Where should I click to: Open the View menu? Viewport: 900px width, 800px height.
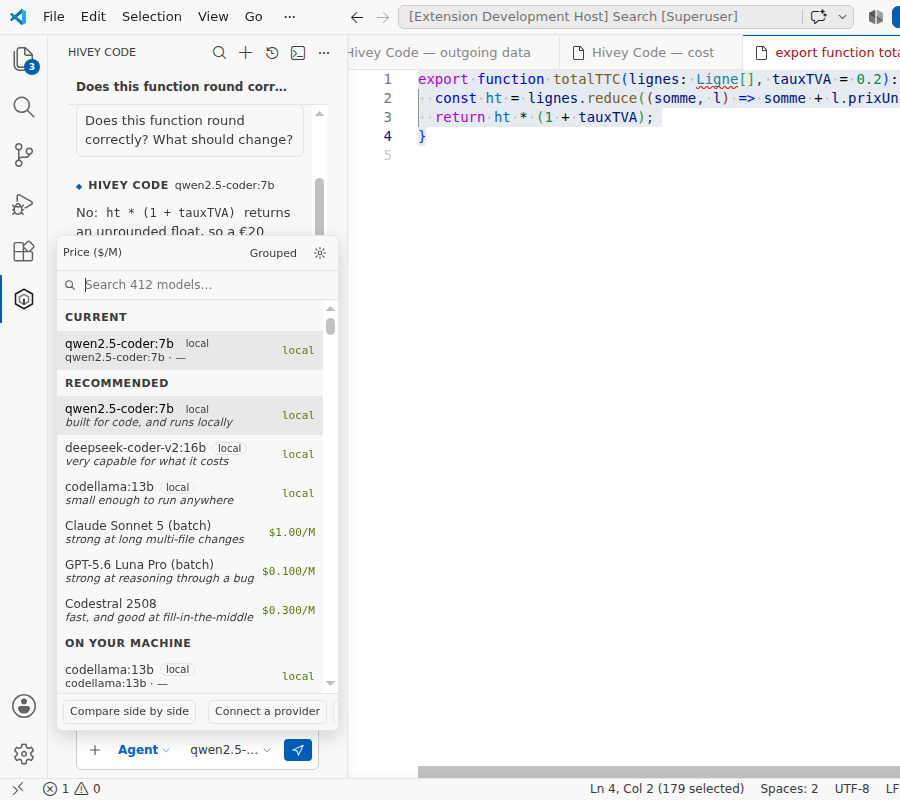[213, 17]
